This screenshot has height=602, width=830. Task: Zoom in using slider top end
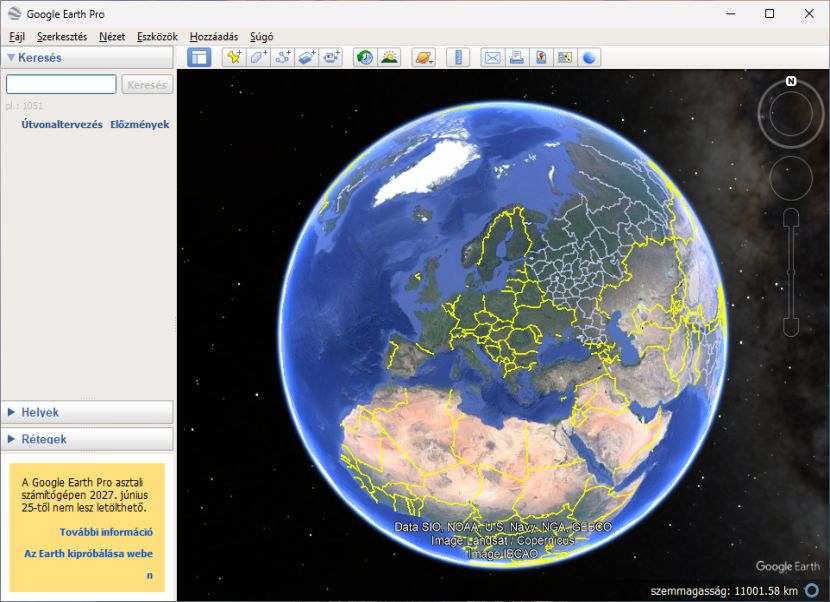[x=791, y=216]
